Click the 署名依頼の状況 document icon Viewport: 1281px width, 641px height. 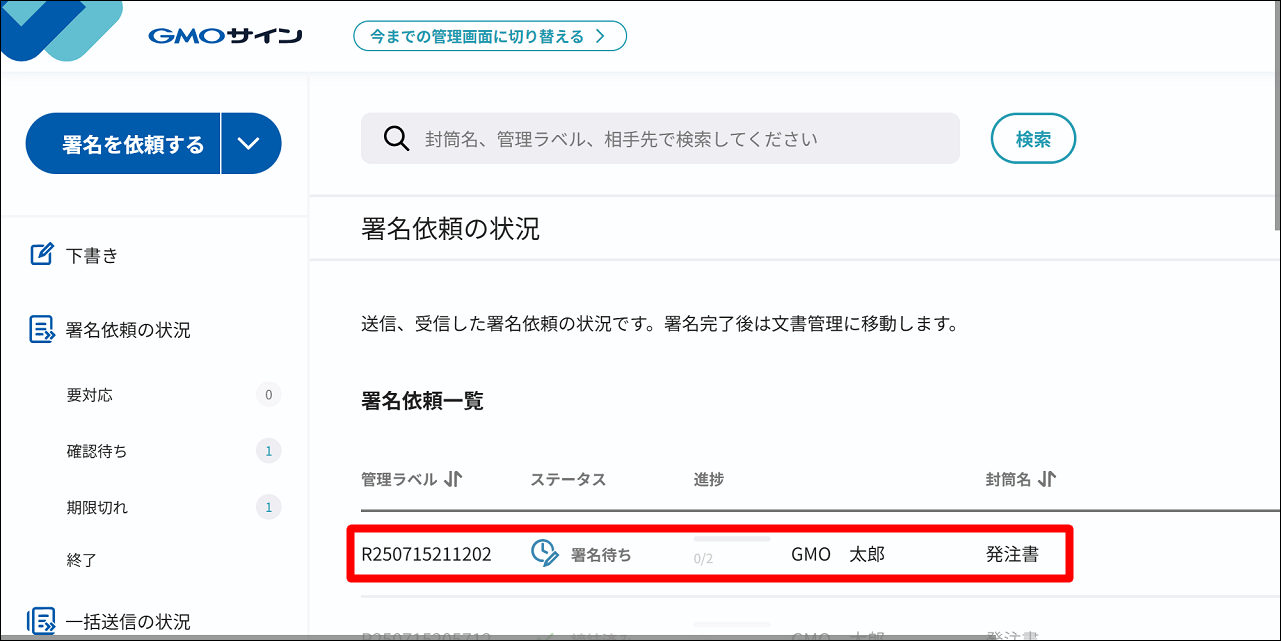41,330
